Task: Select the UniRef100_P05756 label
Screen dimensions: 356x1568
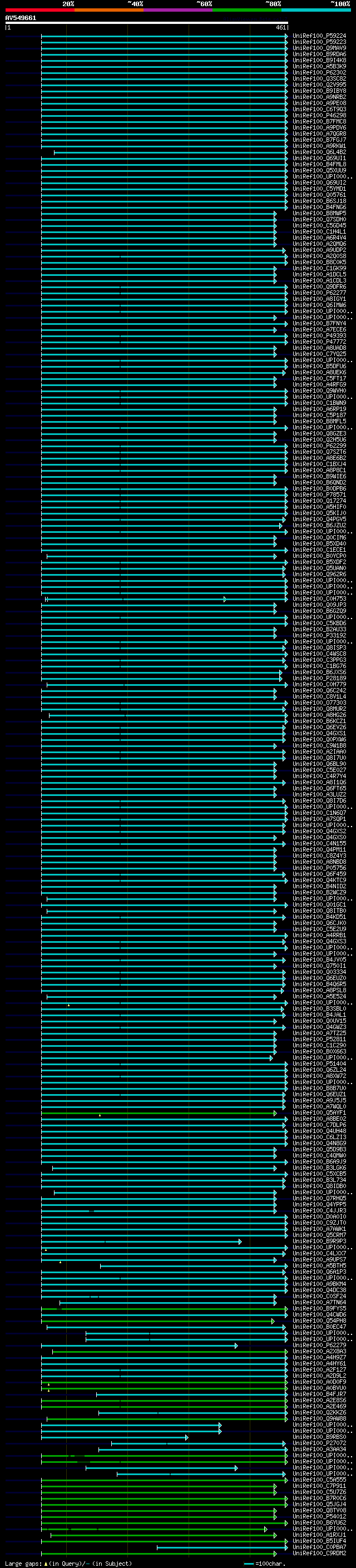Action: (x=319, y=868)
